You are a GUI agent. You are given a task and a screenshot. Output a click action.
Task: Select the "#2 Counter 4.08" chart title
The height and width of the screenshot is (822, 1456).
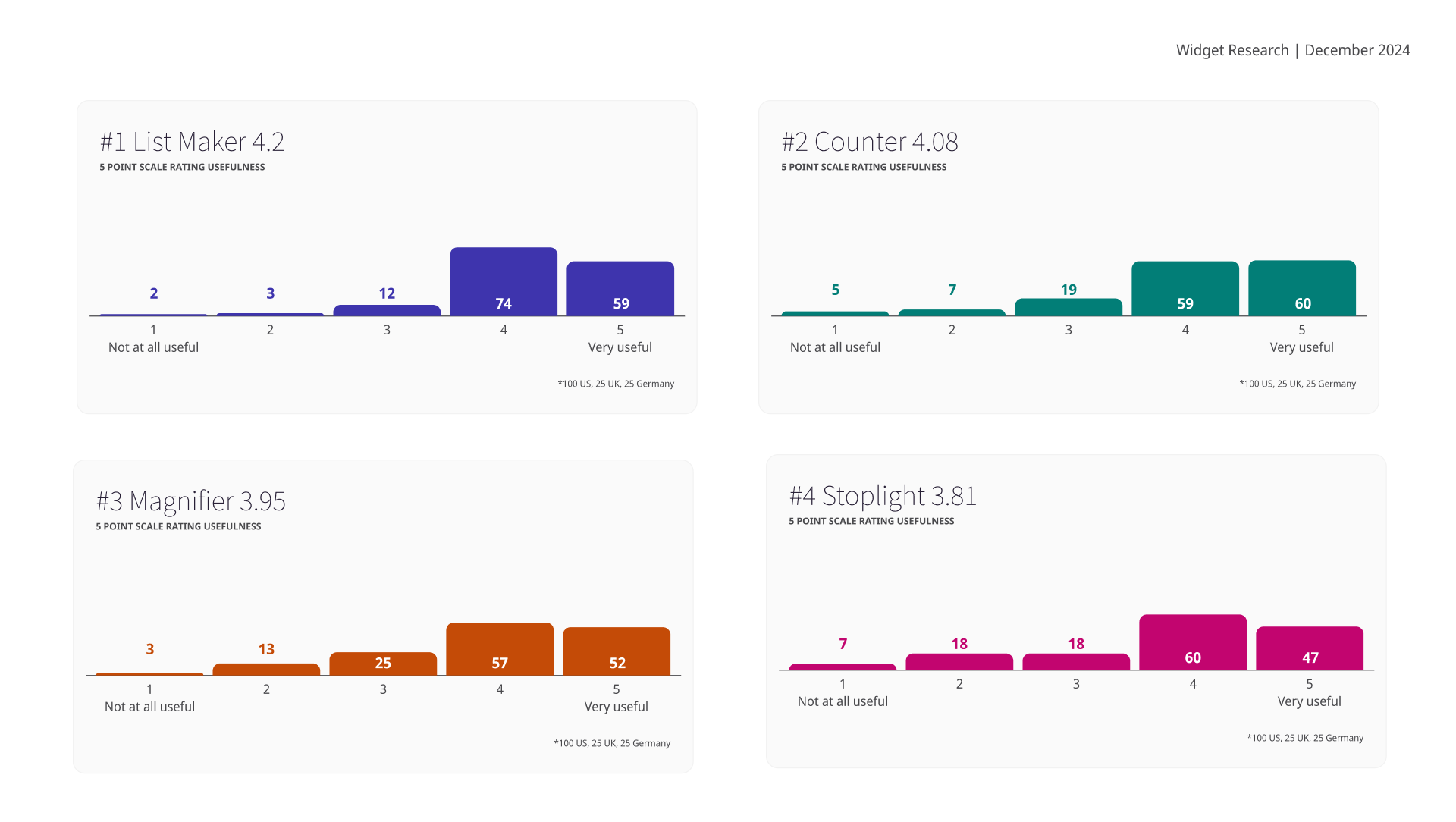click(x=870, y=142)
